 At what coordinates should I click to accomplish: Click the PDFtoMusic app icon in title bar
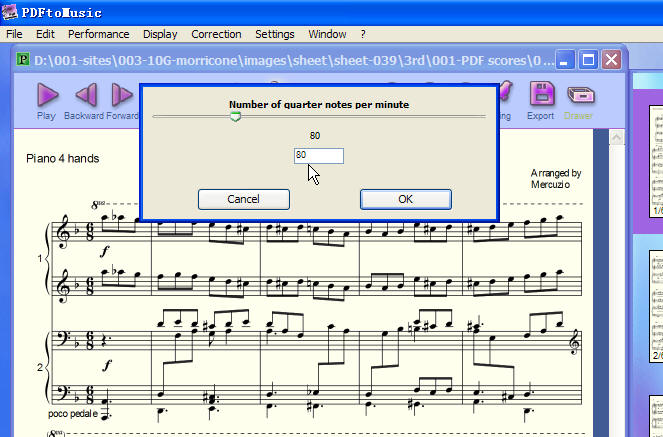point(9,12)
